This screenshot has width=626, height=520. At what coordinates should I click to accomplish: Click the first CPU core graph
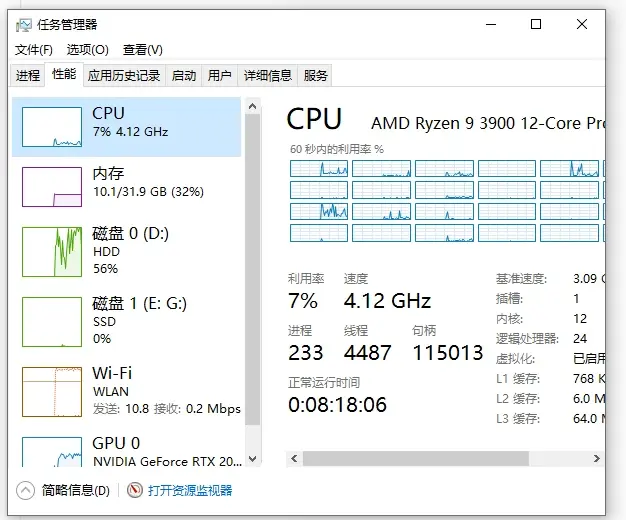pos(319,168)
